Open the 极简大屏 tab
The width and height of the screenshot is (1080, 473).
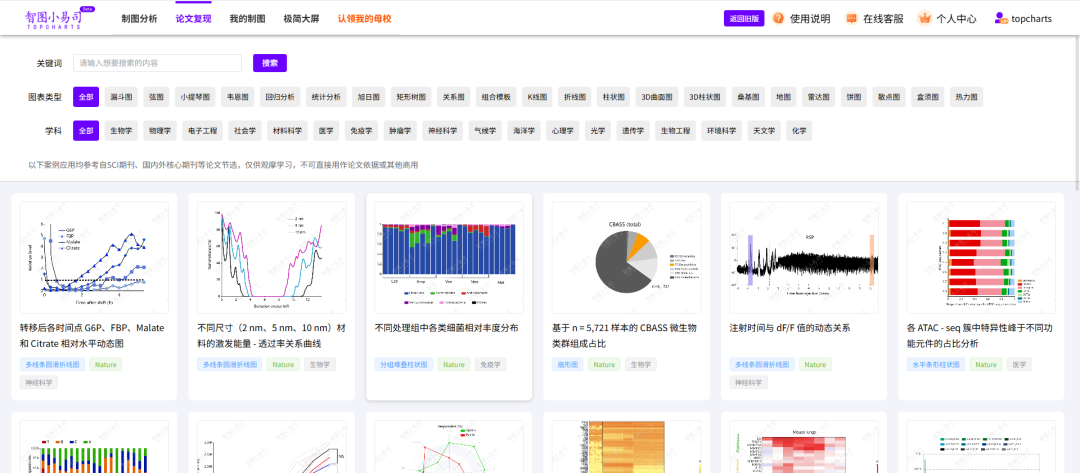(x=302, y=19)
